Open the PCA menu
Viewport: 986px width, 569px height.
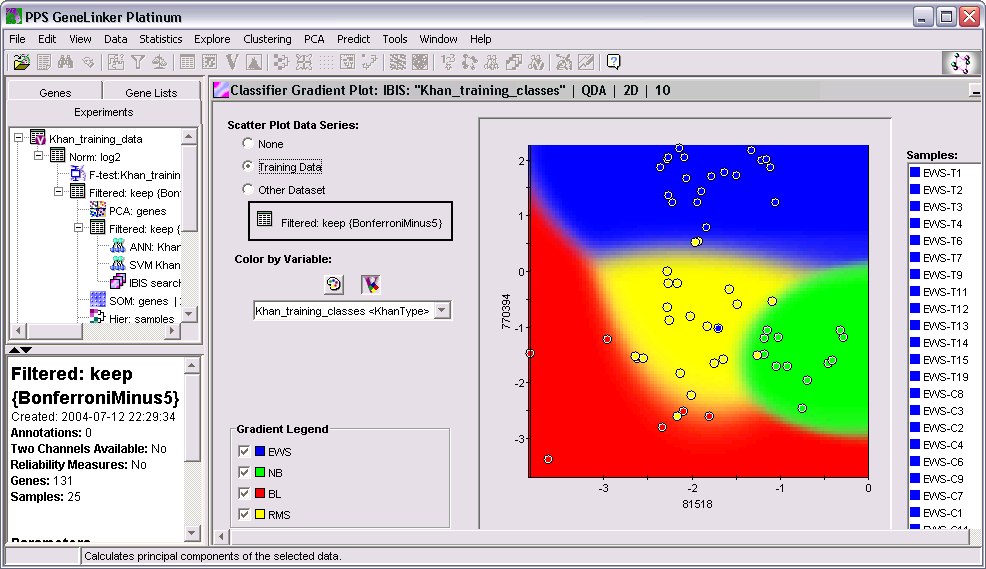[x=314, y=39]
